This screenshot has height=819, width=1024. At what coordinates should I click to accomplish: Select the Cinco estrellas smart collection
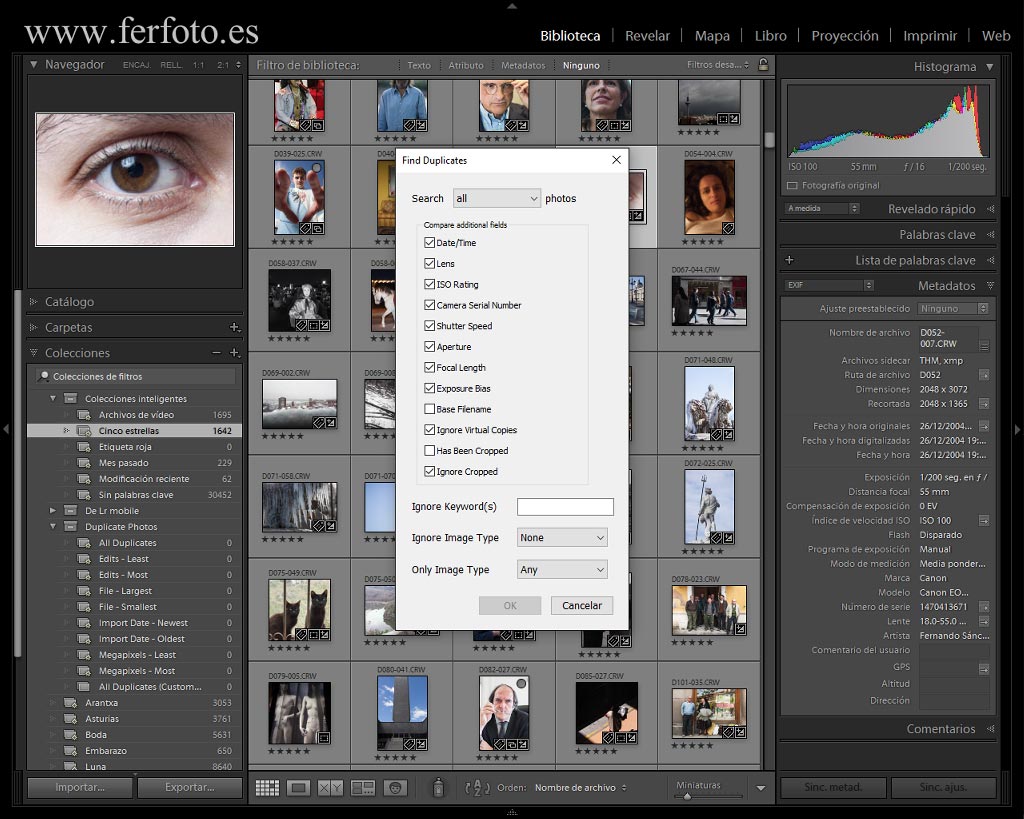coord(134,430)
